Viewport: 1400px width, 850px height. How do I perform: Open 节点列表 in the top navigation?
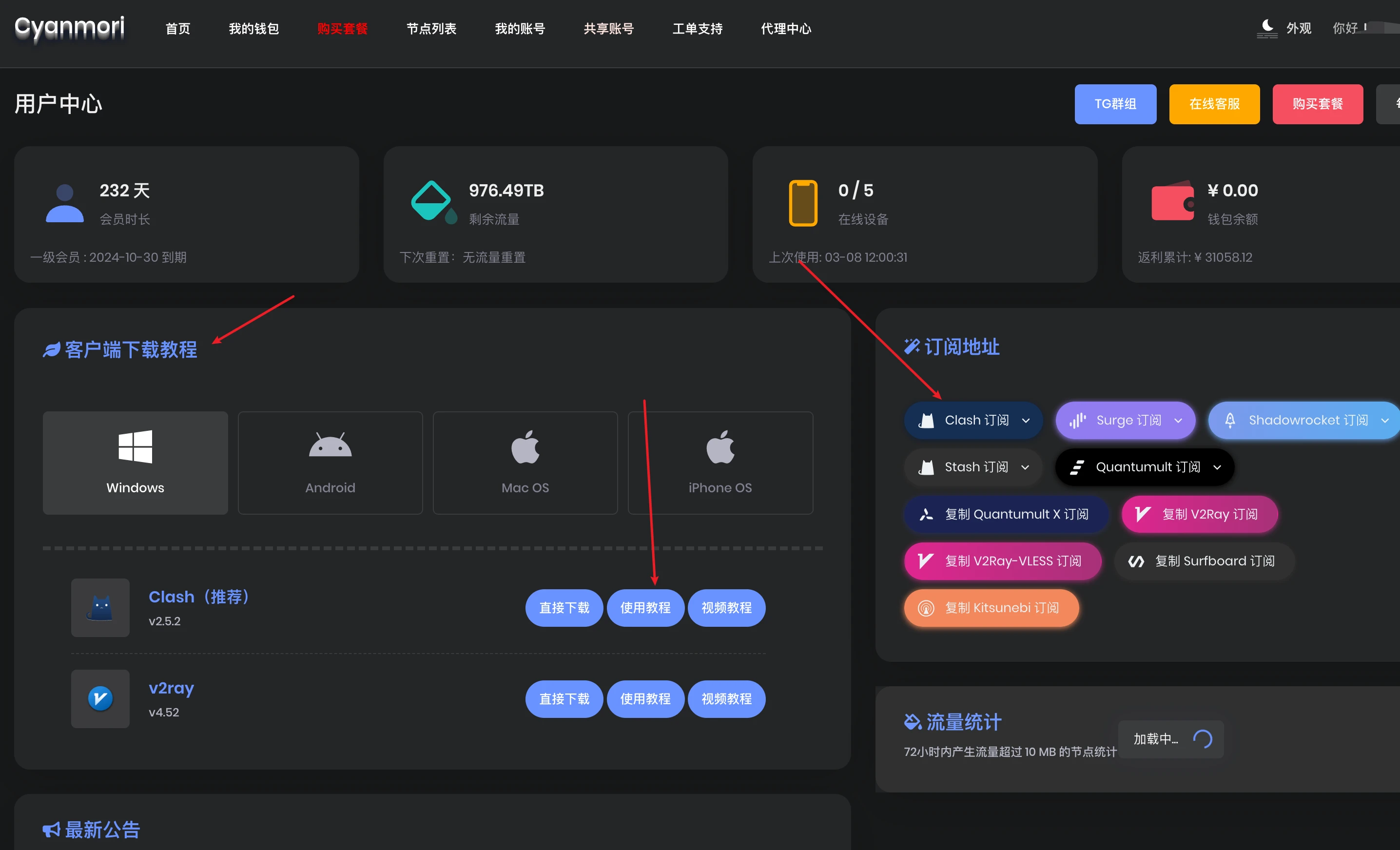(431, 28)
